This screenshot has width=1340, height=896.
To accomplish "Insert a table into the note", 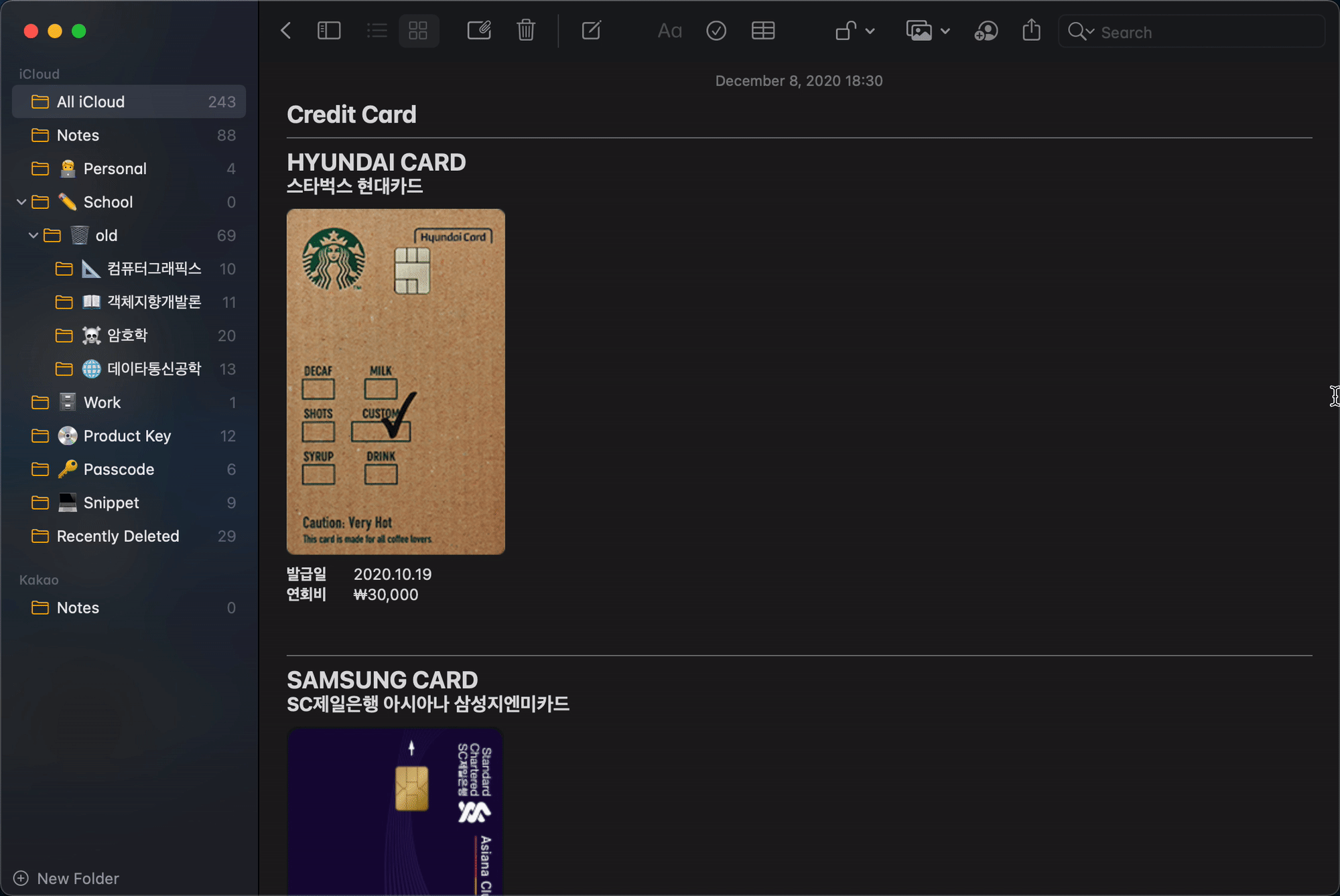I will point(763,31).
